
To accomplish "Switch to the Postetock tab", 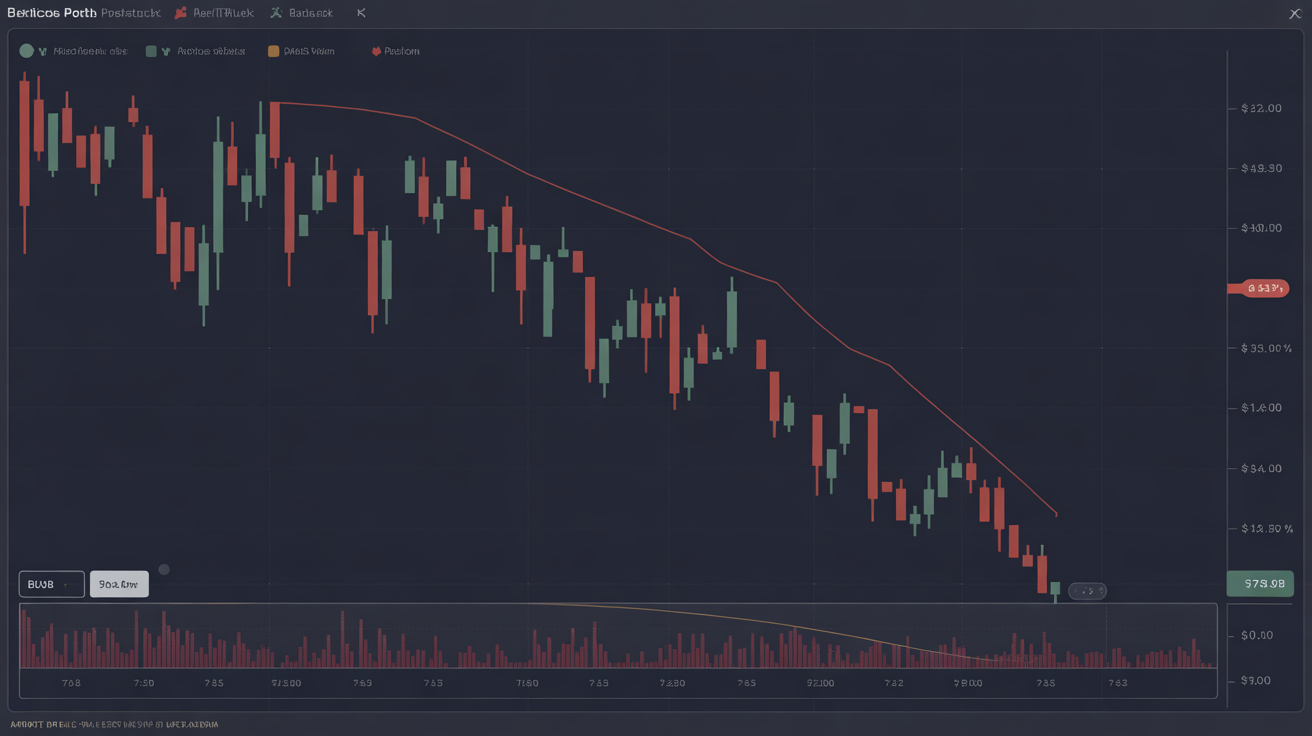I will pos(130,13).
